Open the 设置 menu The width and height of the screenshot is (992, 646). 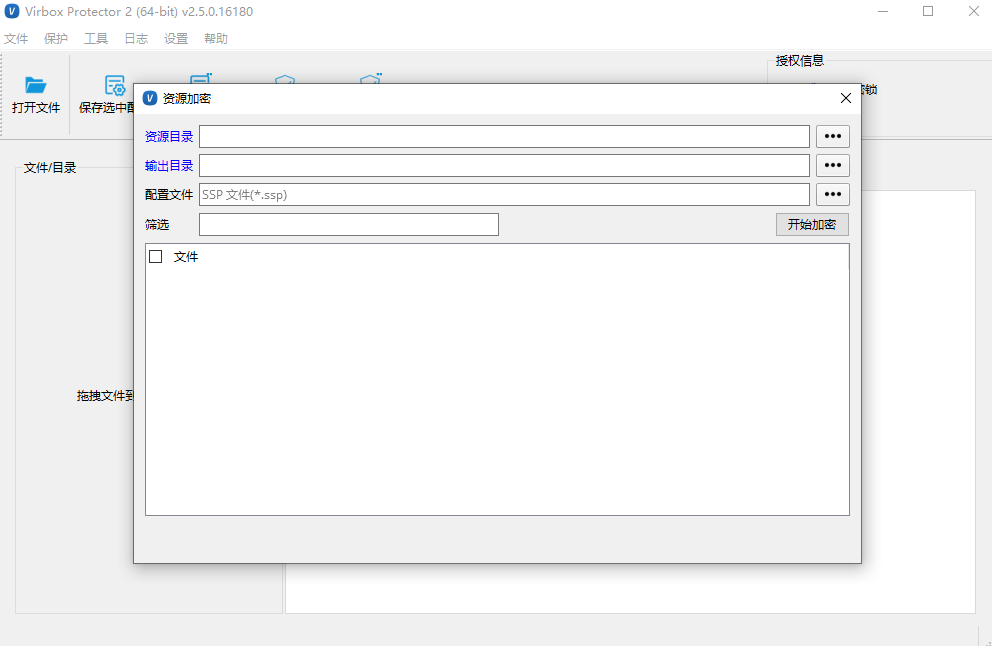(176, 39)
